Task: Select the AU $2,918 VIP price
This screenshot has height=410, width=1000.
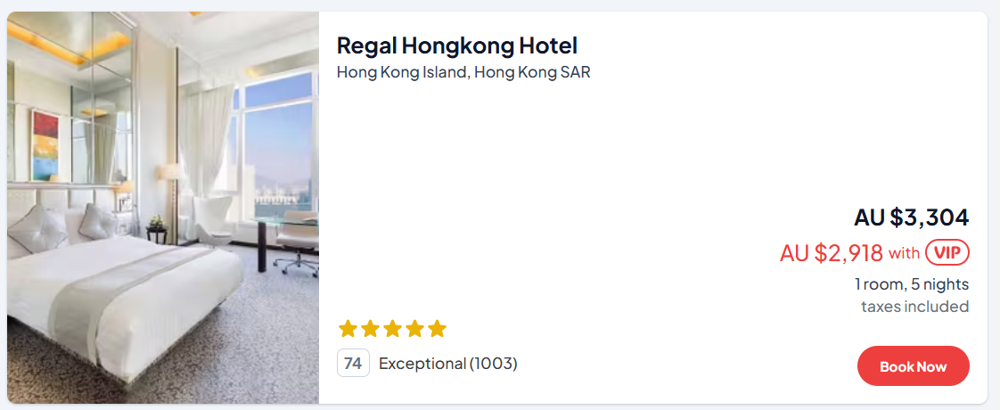Action: click(x=831, y=253)
